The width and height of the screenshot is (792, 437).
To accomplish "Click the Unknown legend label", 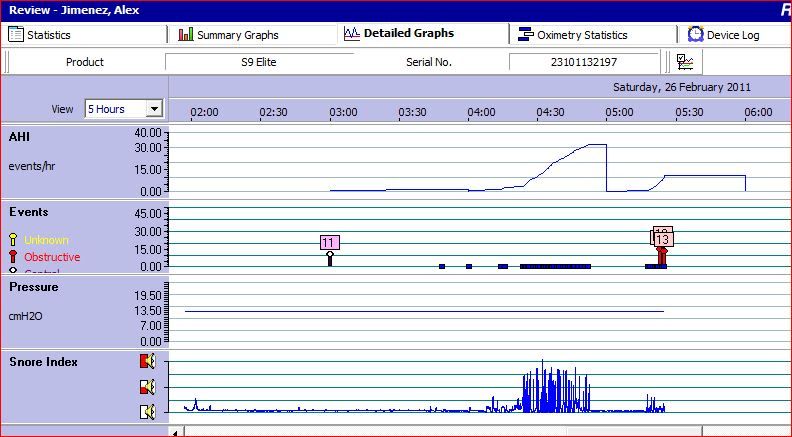I will click(x=46, y=240).
